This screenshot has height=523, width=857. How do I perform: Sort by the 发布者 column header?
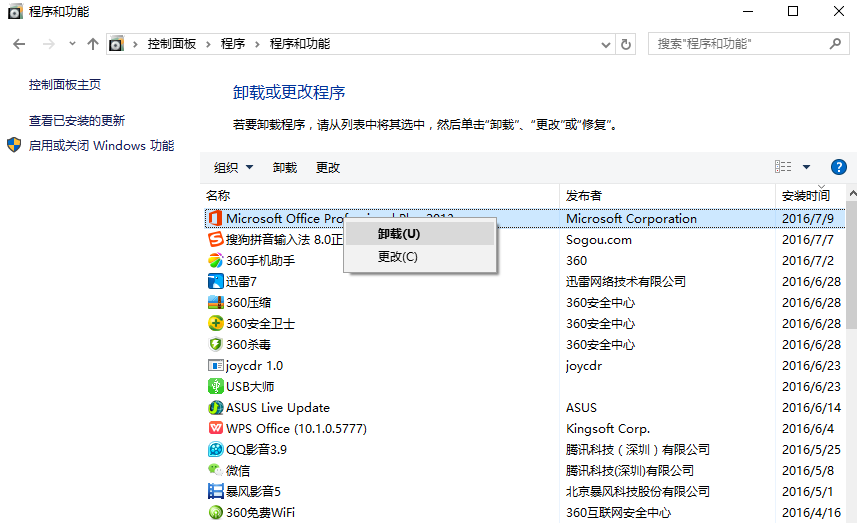tap(667, 195)
